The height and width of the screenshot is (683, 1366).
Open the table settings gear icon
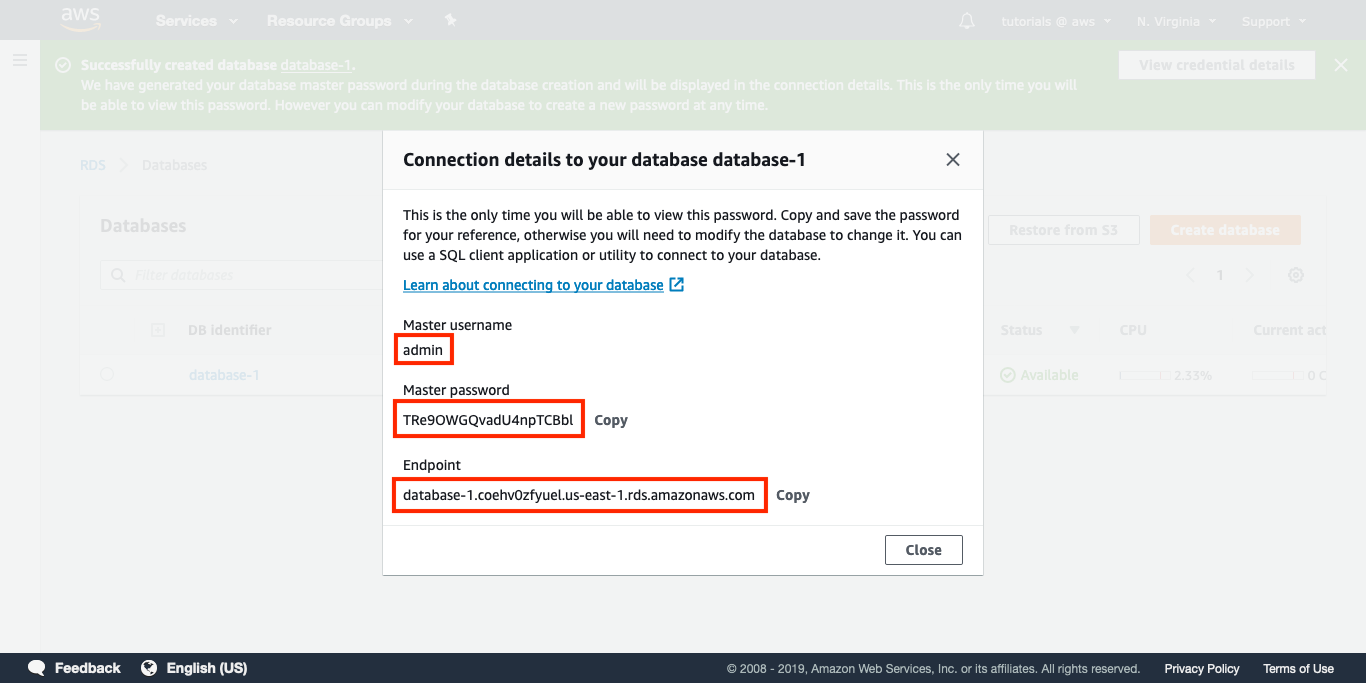click(1296, 275)
